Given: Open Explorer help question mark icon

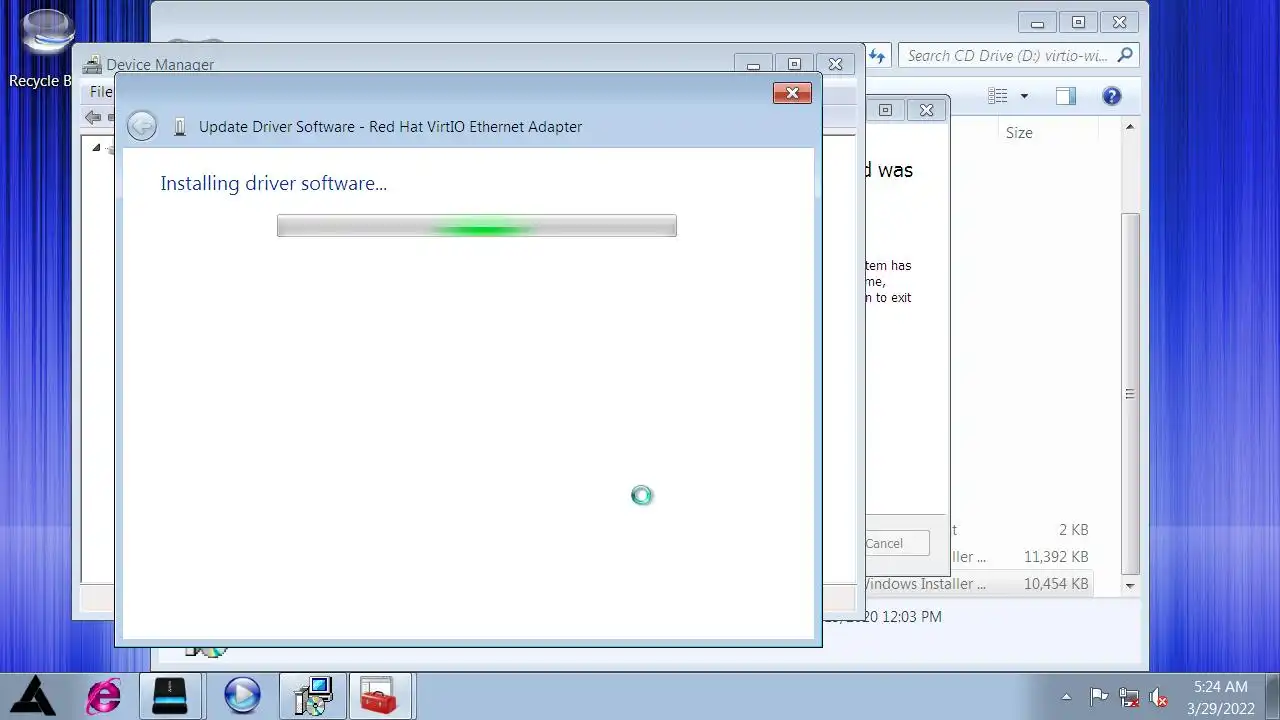Looking at the screenshot, I should 1112,96.
